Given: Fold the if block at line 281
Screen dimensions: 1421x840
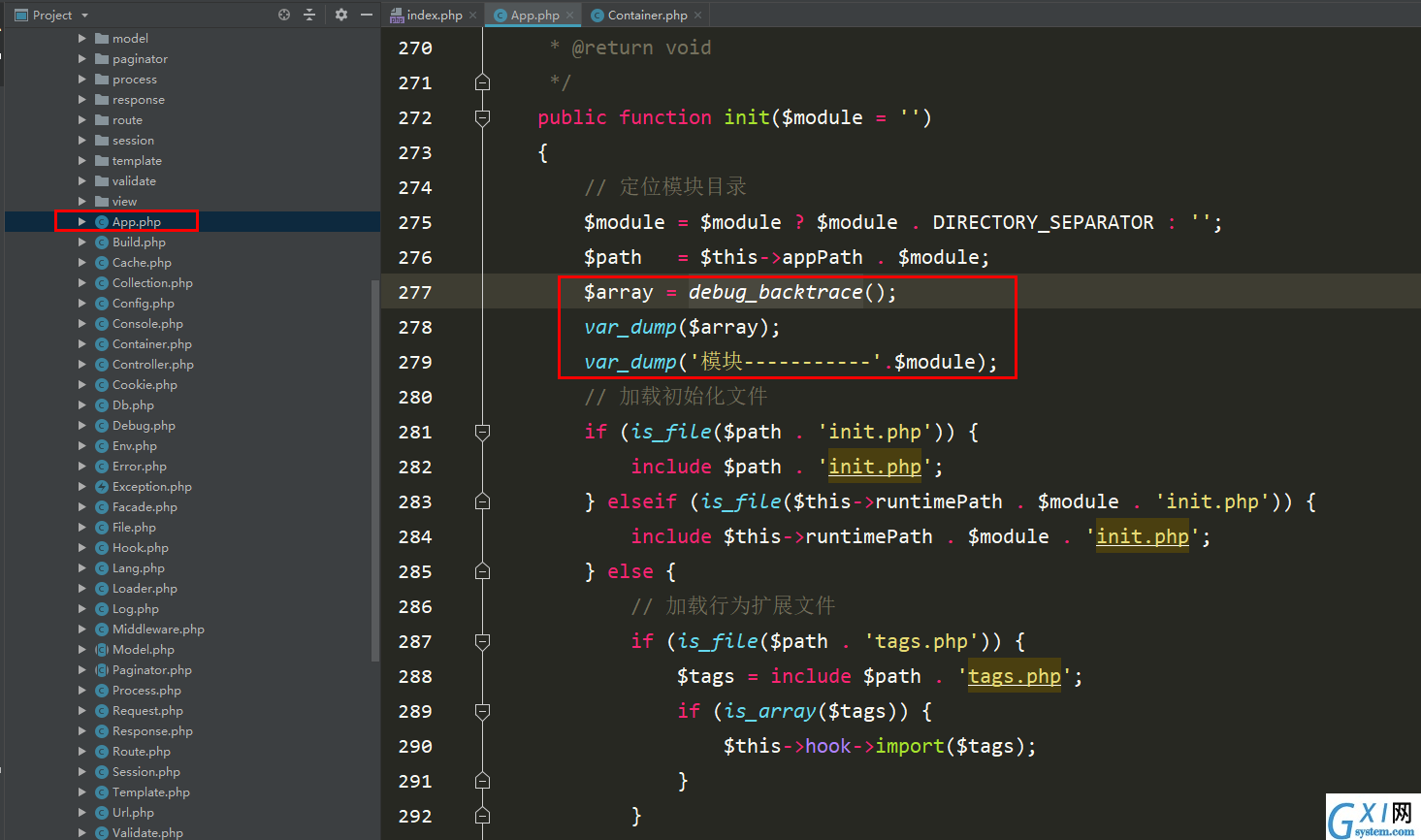Looking at the screenshot, I should (482, 433).
